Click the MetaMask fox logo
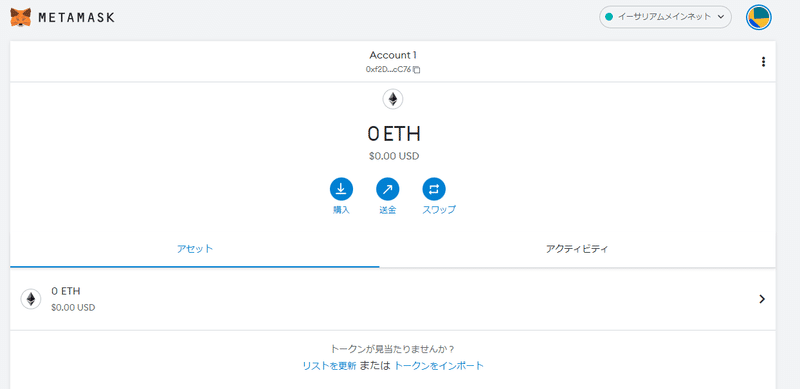The image size is (800, 389). (x=20, y=17)
